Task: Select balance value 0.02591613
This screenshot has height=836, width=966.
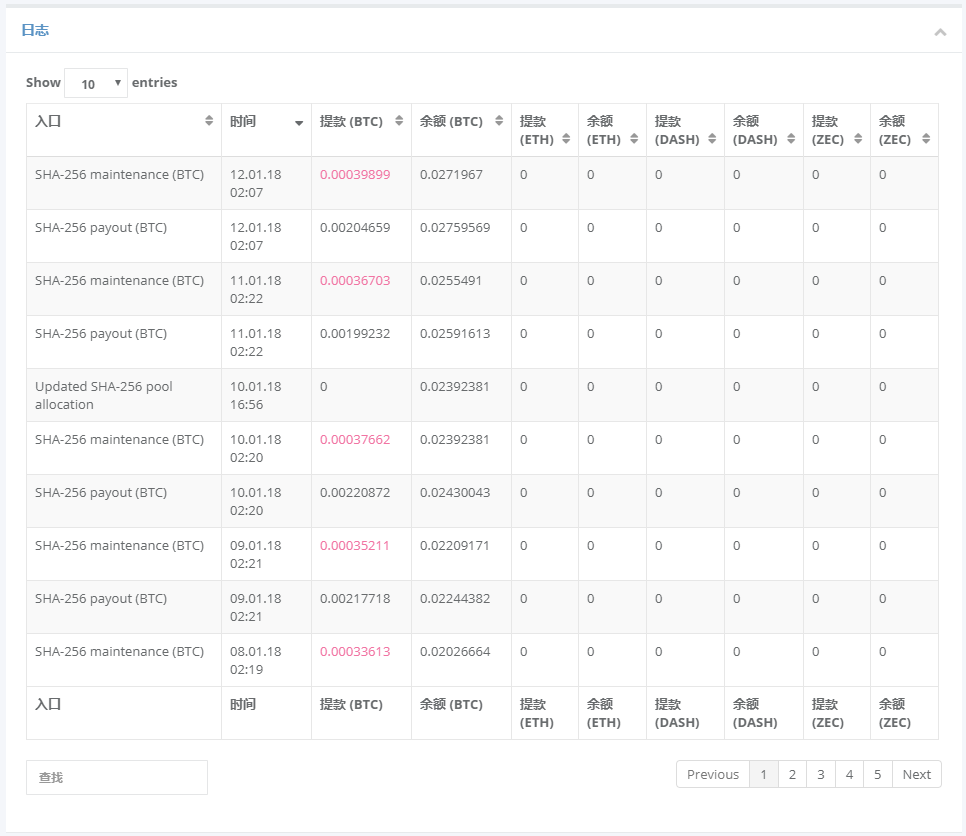Action: (455, 333)
